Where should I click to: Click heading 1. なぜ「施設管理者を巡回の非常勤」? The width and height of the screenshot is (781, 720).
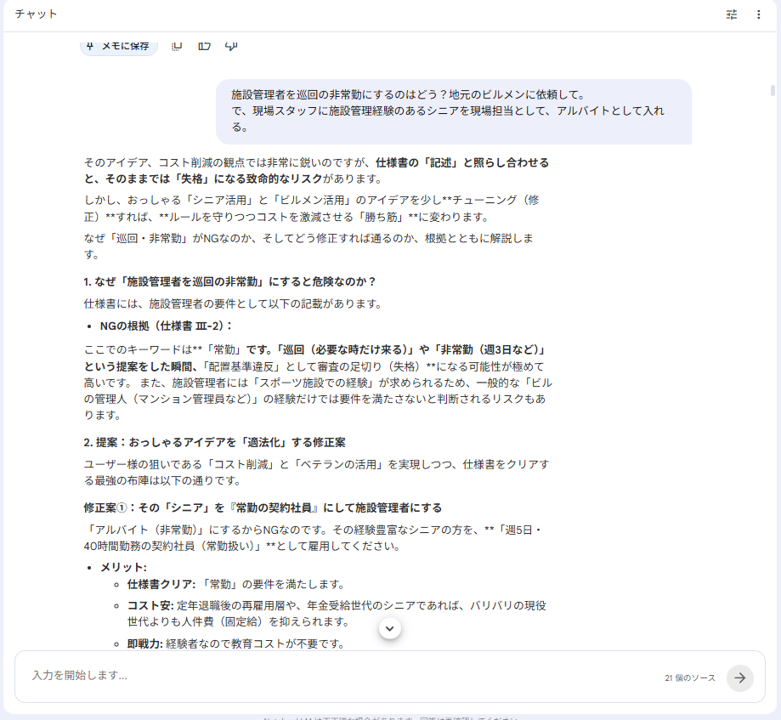pyautogui.click(x=230, y=281)
